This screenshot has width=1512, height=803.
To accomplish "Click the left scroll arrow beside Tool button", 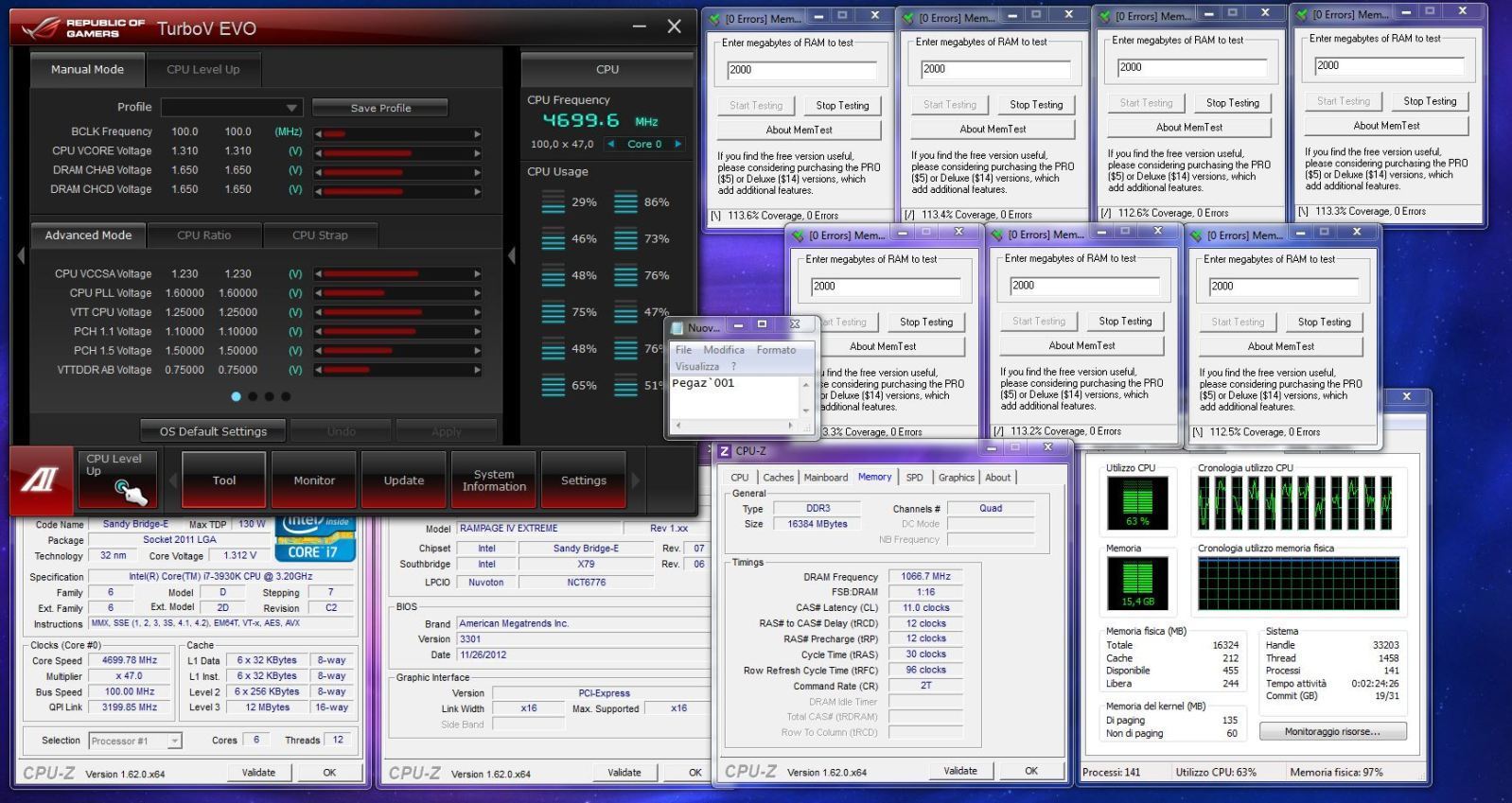I will 173,480.
